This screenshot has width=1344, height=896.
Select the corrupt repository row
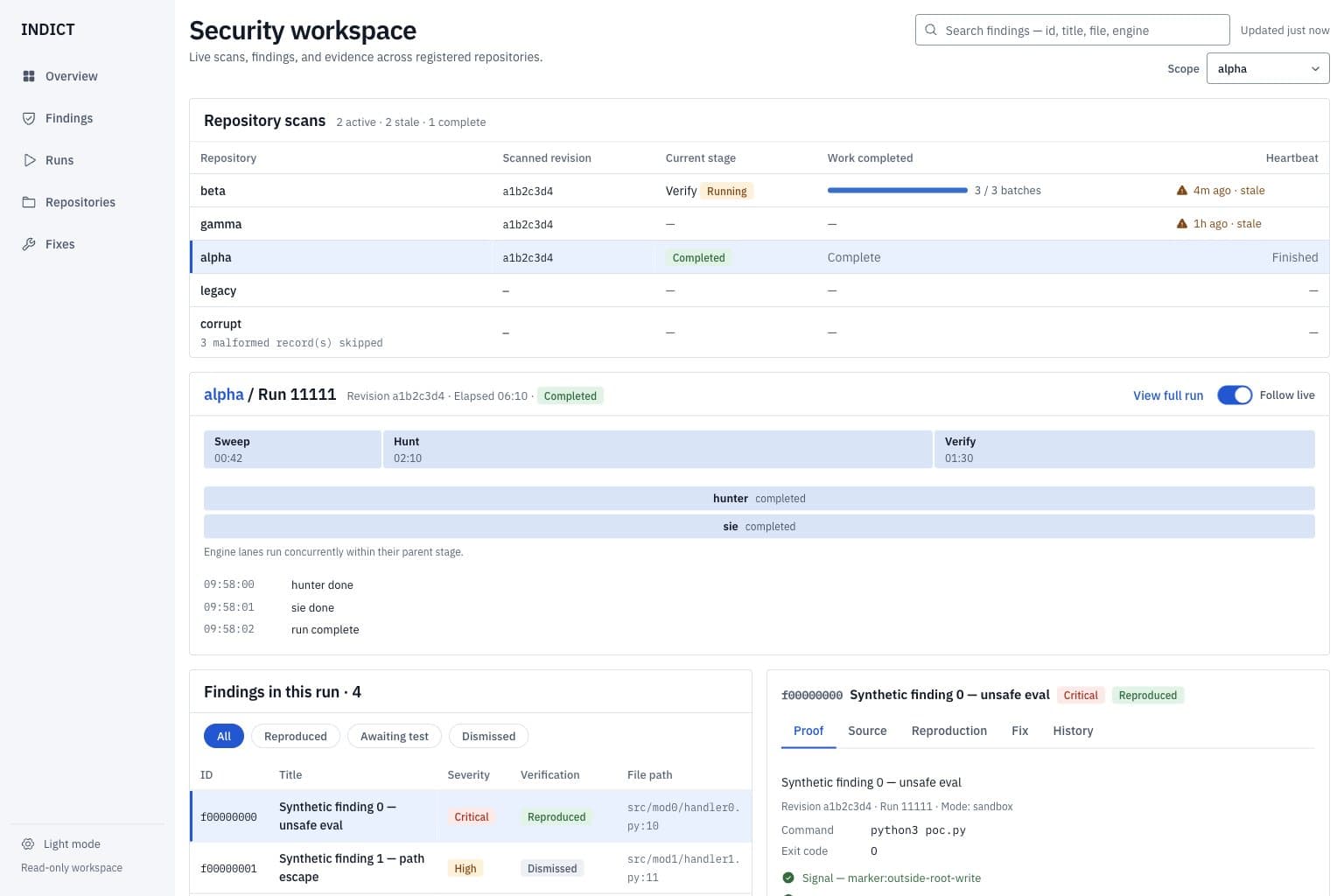(759, 332)
